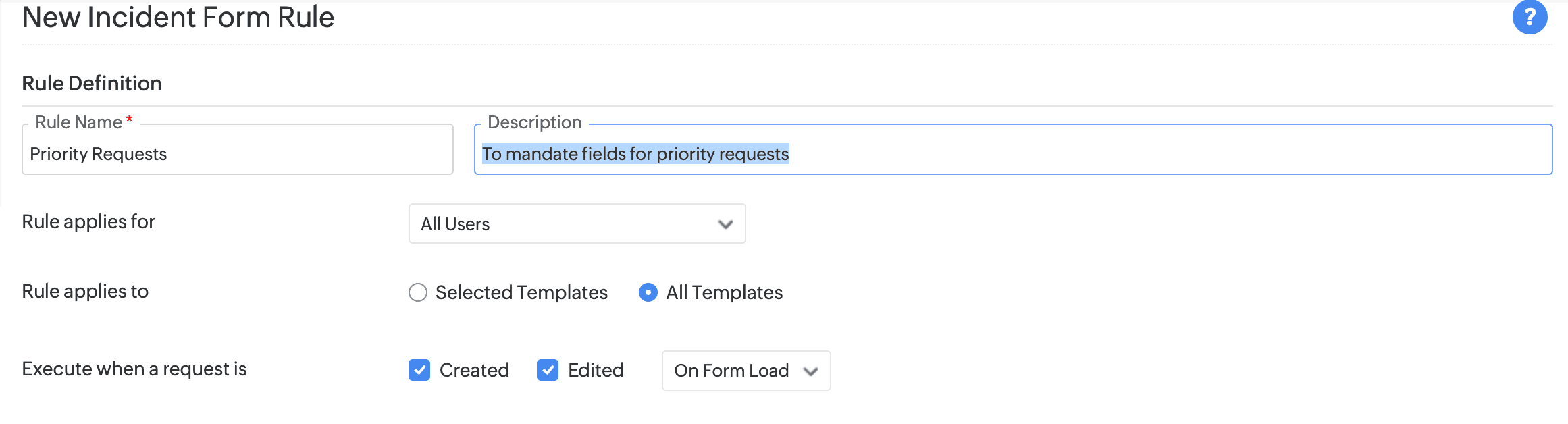The width and height of the screenshot is (1568, 424).
Task: Click the 'Rule applies for' label
Action: click(88, 221)
